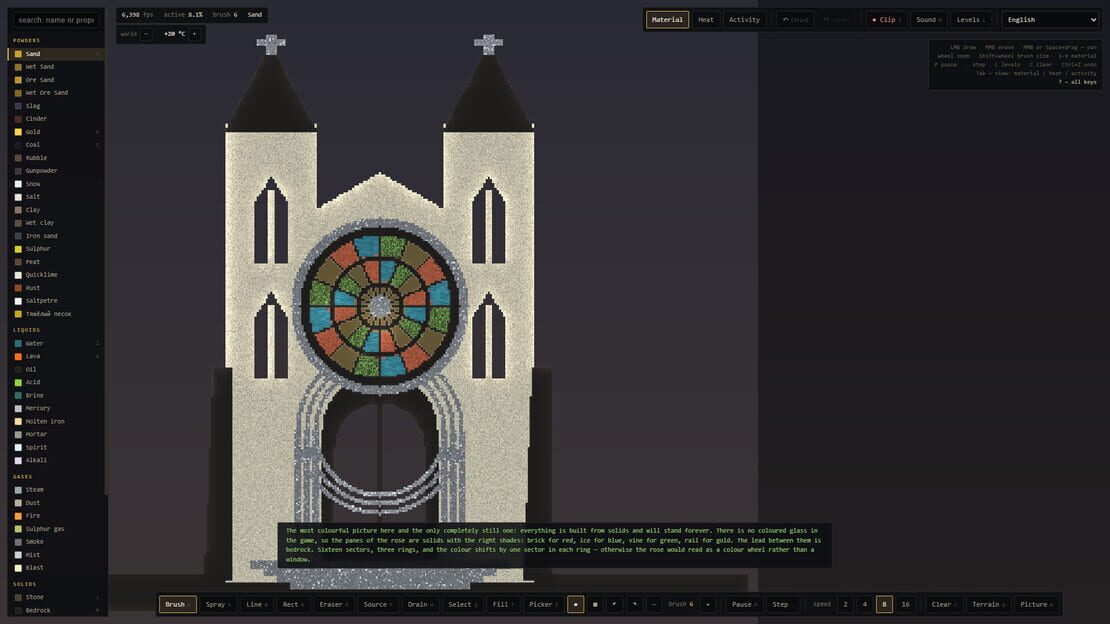This screenshot has width=1110, height=624.
Task: Set simulation speed to 16
Action: coord(905,604)
